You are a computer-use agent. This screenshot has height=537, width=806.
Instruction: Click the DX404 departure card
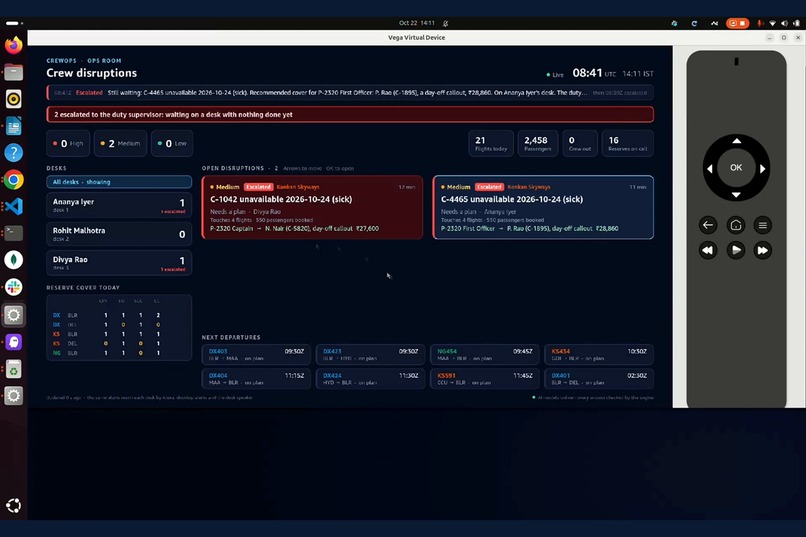pyautogui.click(x=256, y=379)
